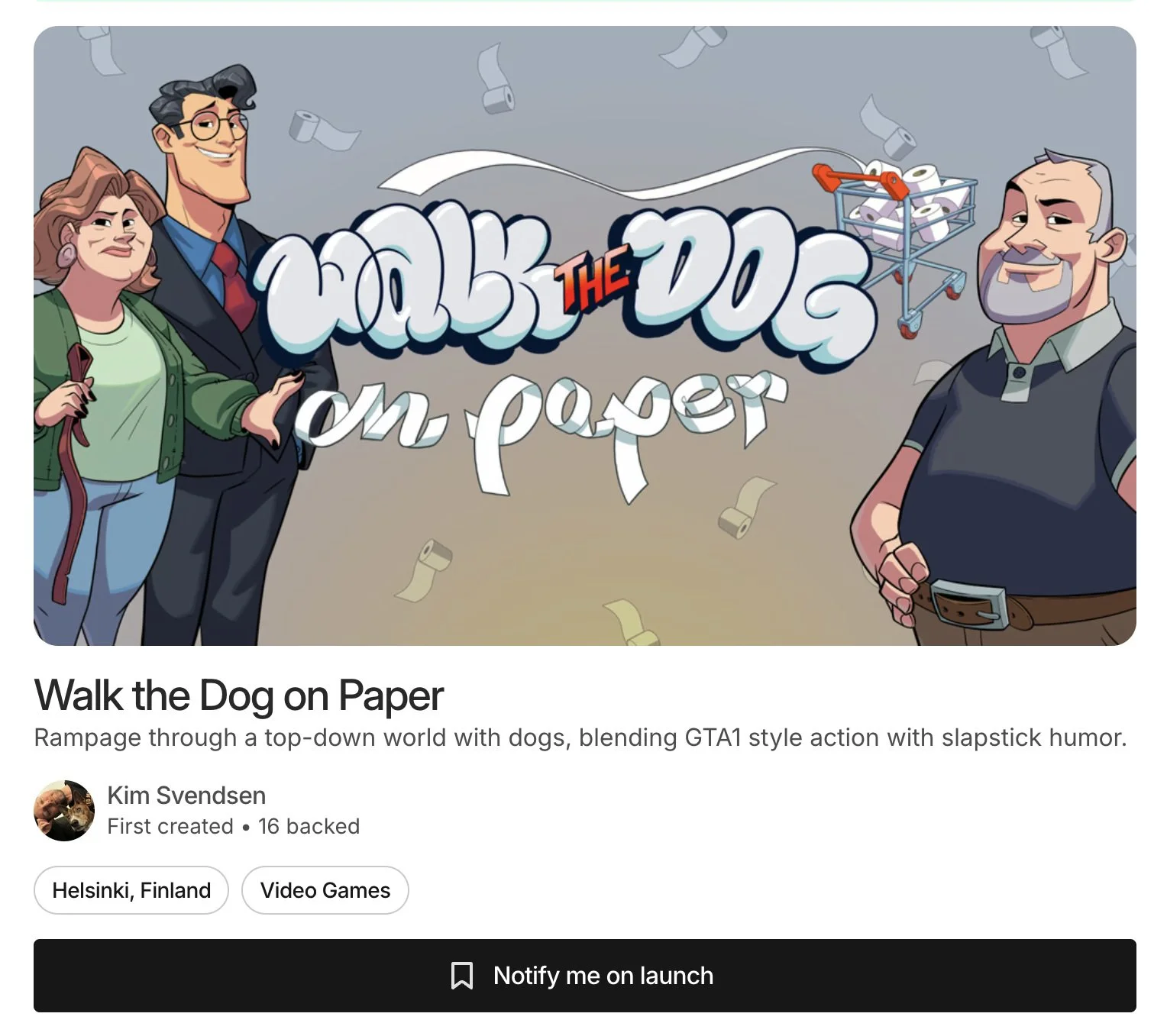This screenshot has width=1167, height=1036.
Task: Open the Kim Svendsen creator name link
Action: point(186,796)
